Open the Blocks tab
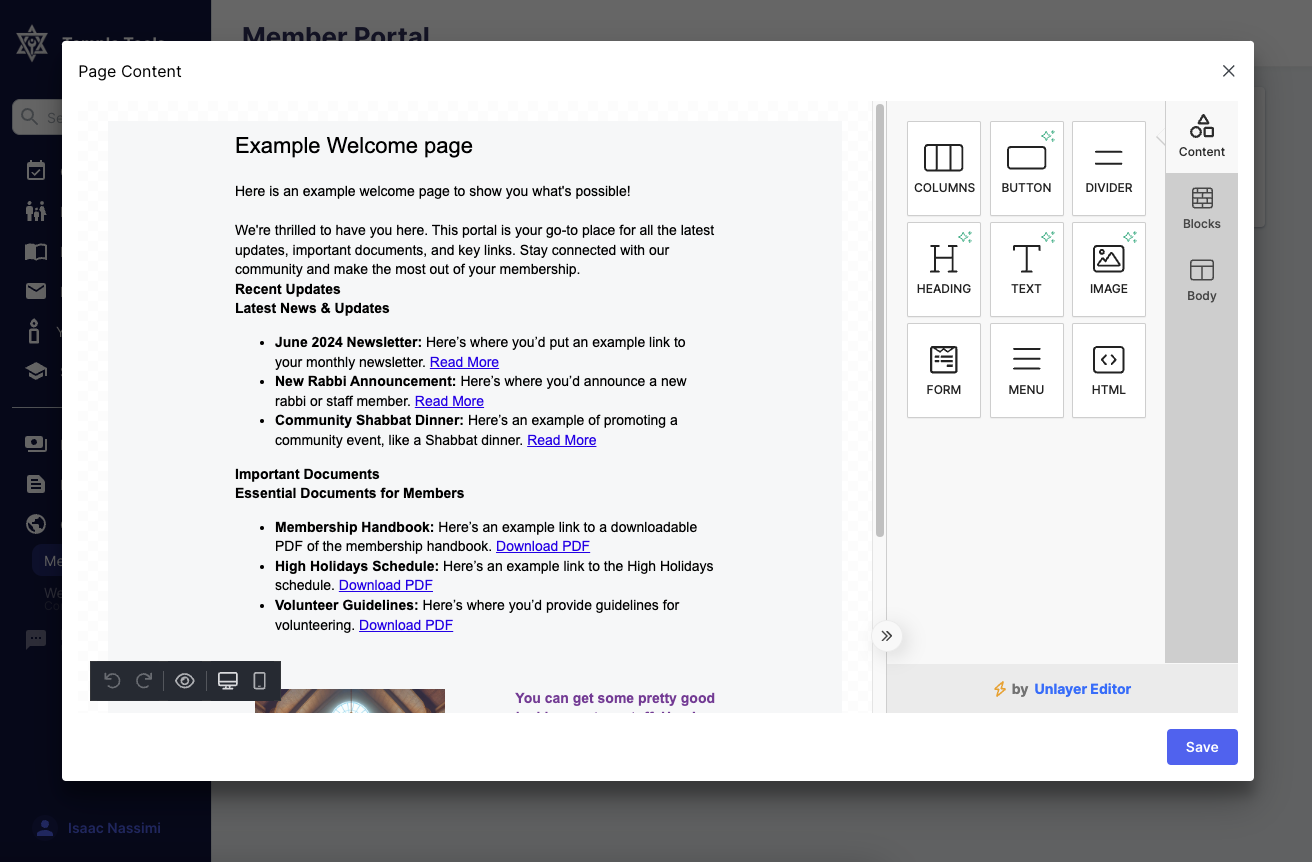Screen dimensions: 1312x862 [1201, 209]
